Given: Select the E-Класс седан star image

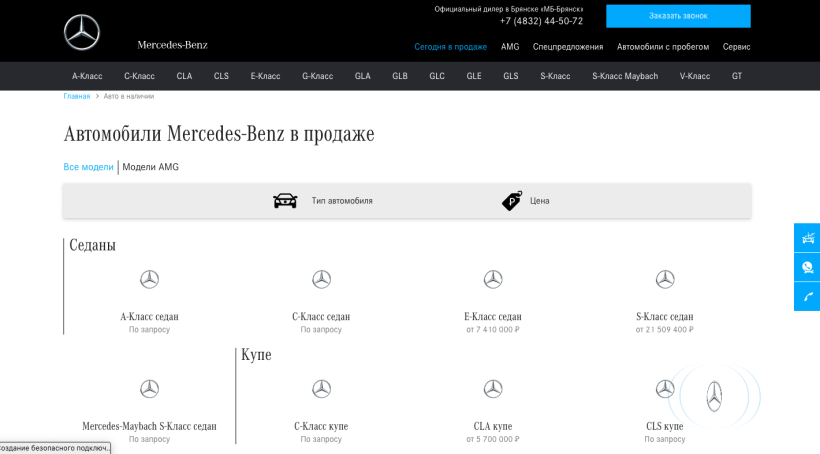Looking at the screenshot, I should click(493, 279).
